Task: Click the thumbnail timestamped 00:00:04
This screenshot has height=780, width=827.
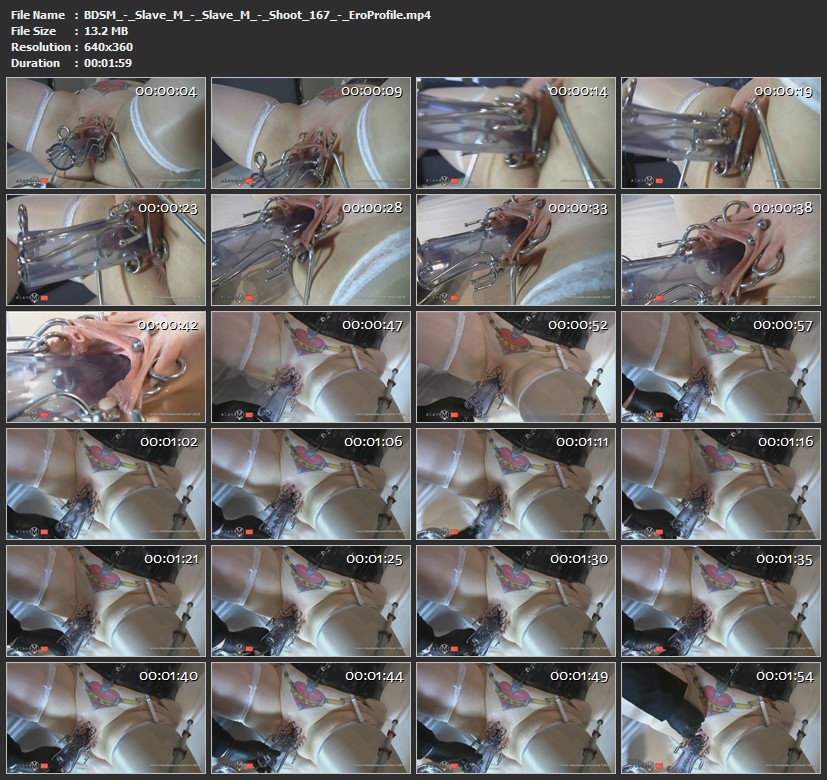Action: tap(106, 134)
